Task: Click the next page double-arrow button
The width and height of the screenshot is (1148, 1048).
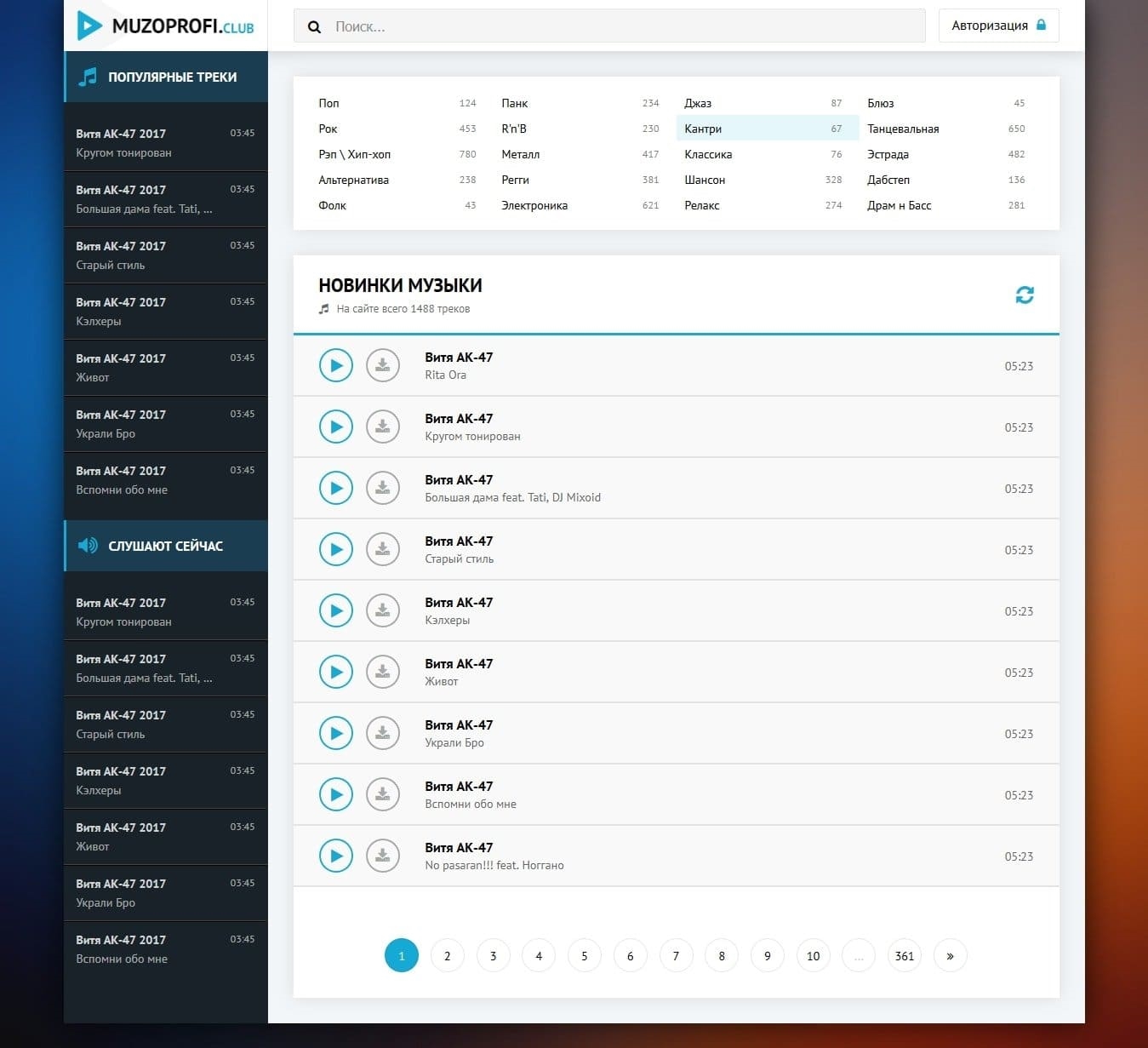Action: pos(951,956)
